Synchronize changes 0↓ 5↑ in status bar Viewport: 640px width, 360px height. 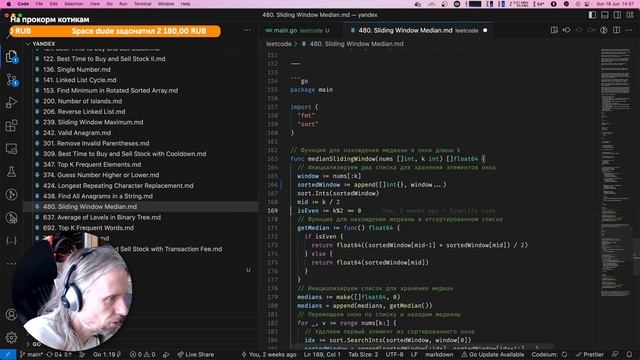tap(59, 354)
